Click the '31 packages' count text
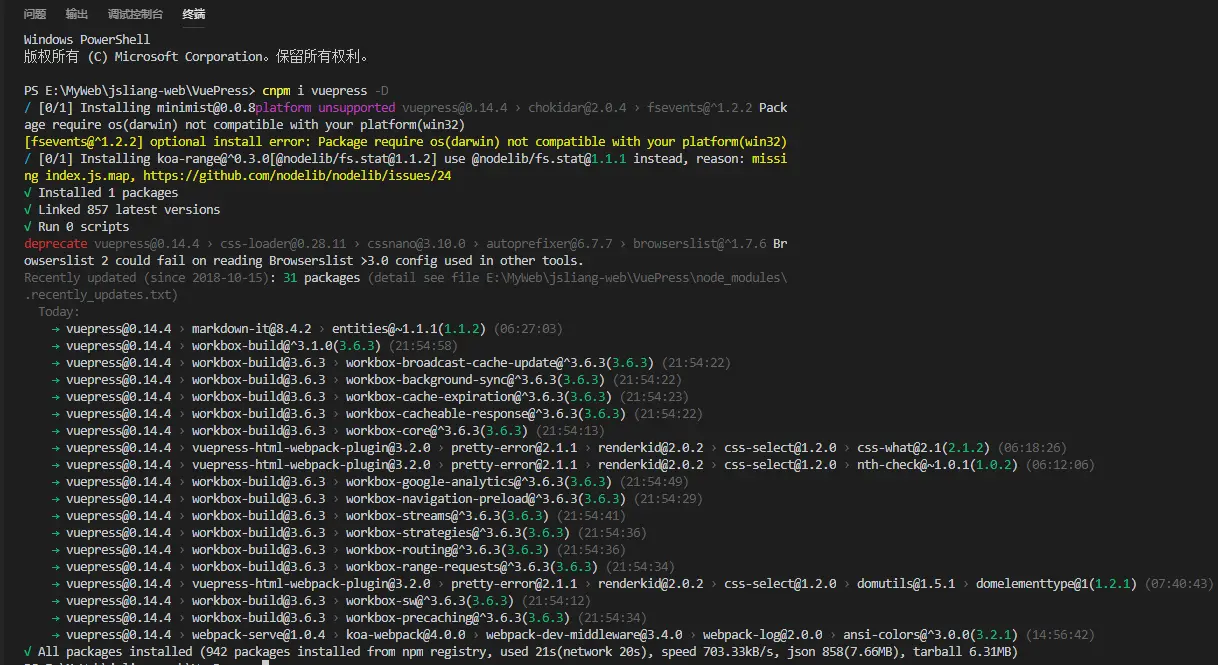Viewport: 1218px width, 665px height. [322, 277]
